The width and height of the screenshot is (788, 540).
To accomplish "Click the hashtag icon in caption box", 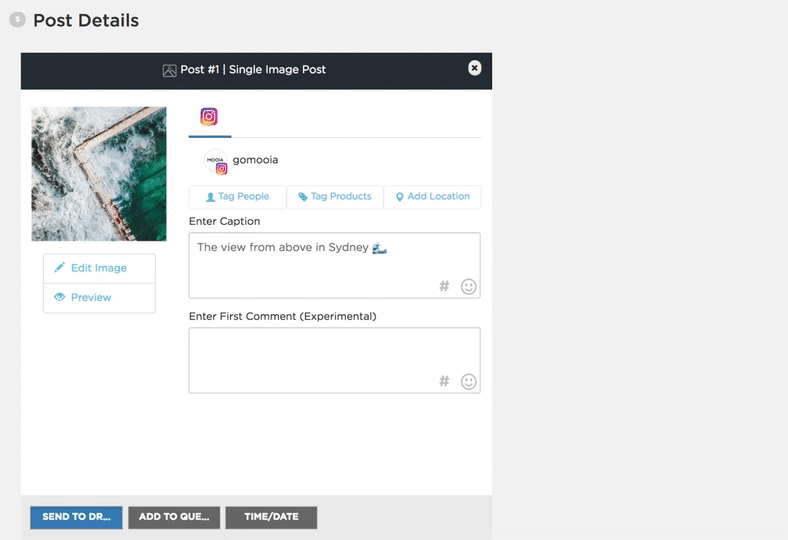I will 444,286.
